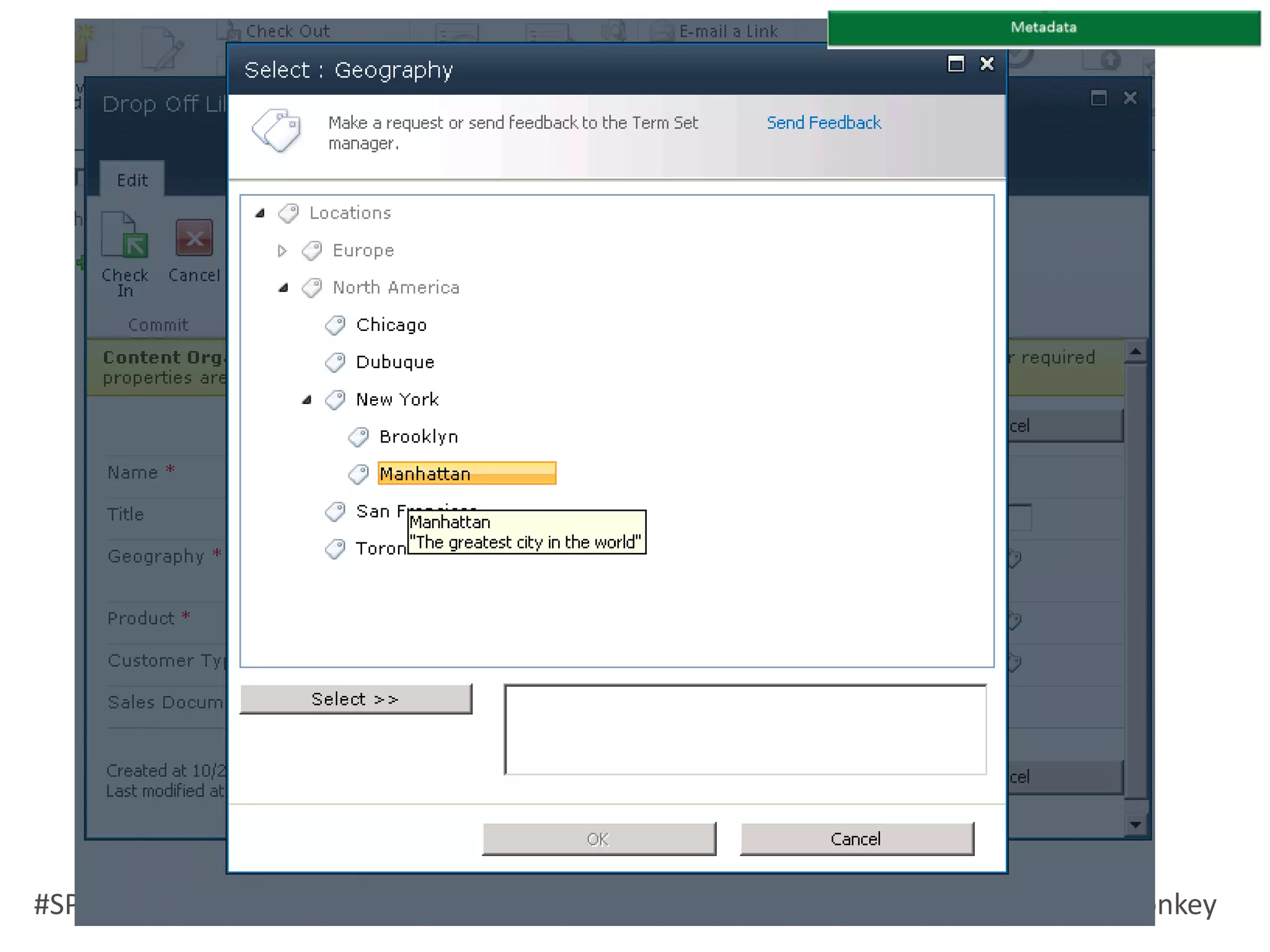
Task: Select the Manhattan term
Action: (x=425, y=474)
